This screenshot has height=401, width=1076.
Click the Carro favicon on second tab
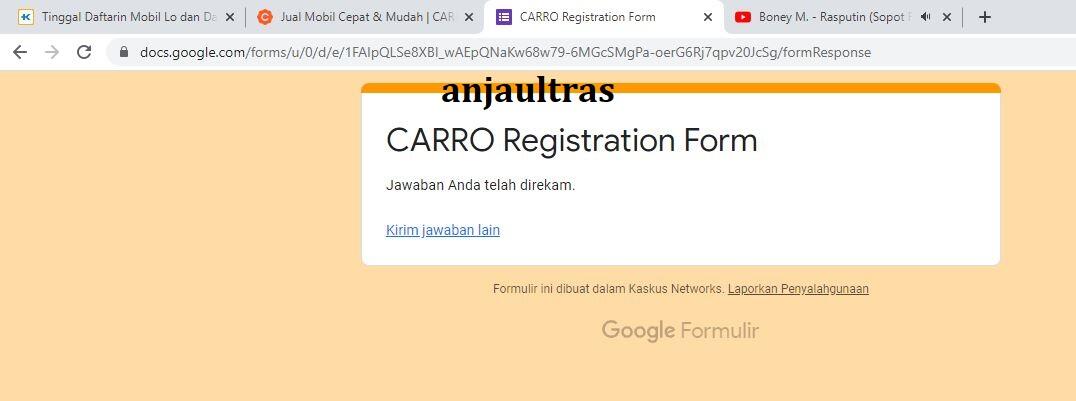pyautogui.click(x=265, y=17)
